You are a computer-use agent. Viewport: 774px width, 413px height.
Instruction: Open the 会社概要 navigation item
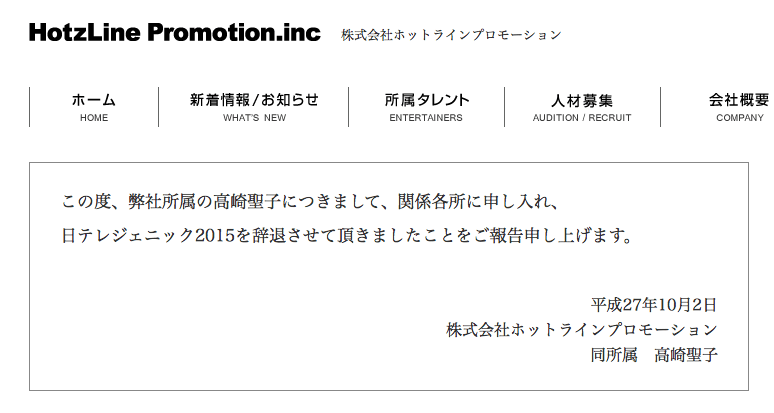pos(739,100)
